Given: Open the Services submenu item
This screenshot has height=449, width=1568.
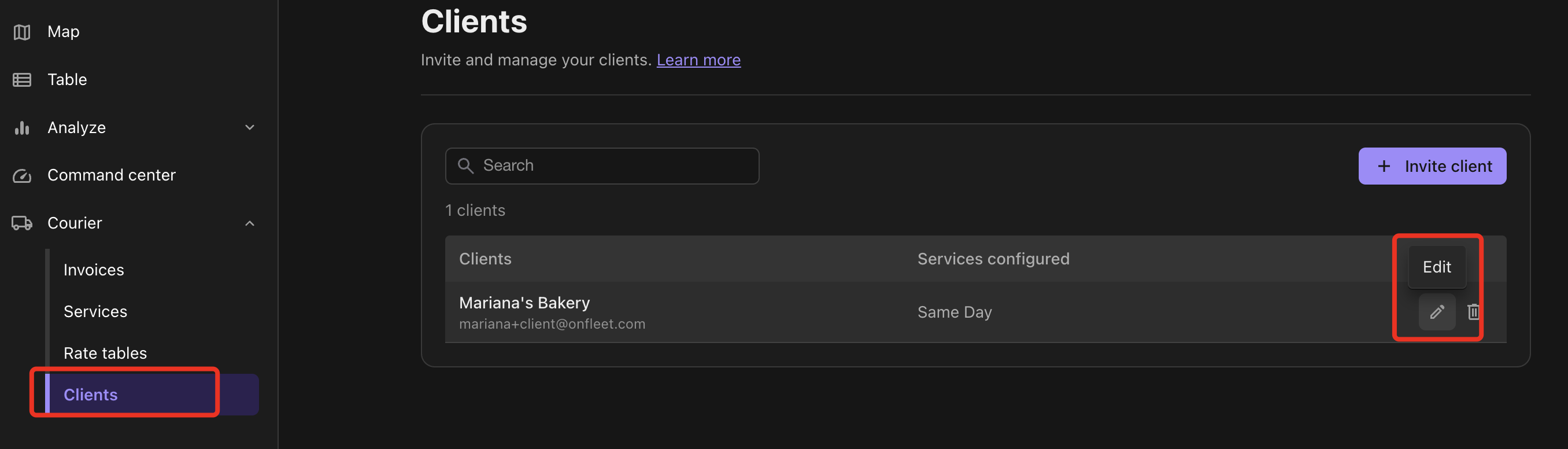Looking at the screenshot, I should pos(95,311).
